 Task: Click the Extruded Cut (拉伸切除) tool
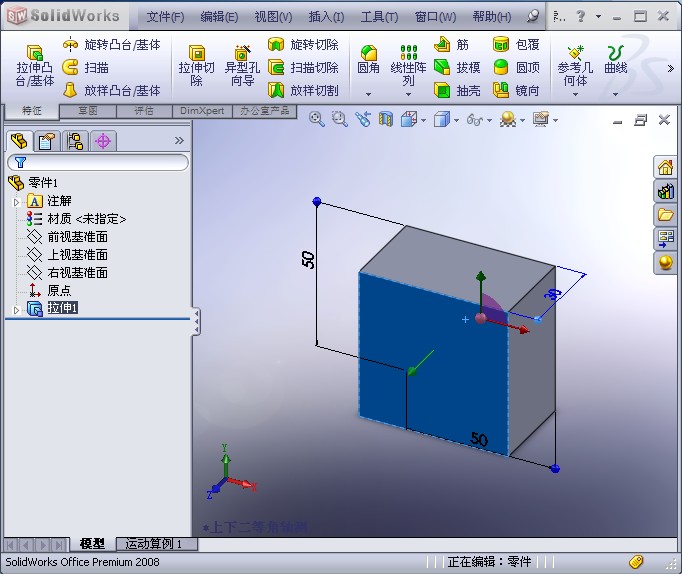tap(197, 65)
